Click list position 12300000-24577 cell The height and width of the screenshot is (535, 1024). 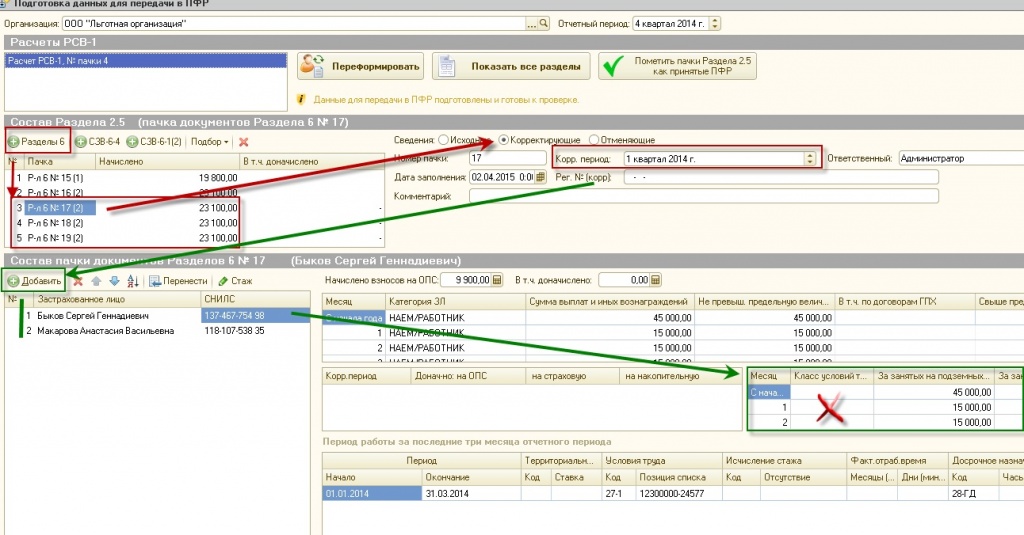678,493
